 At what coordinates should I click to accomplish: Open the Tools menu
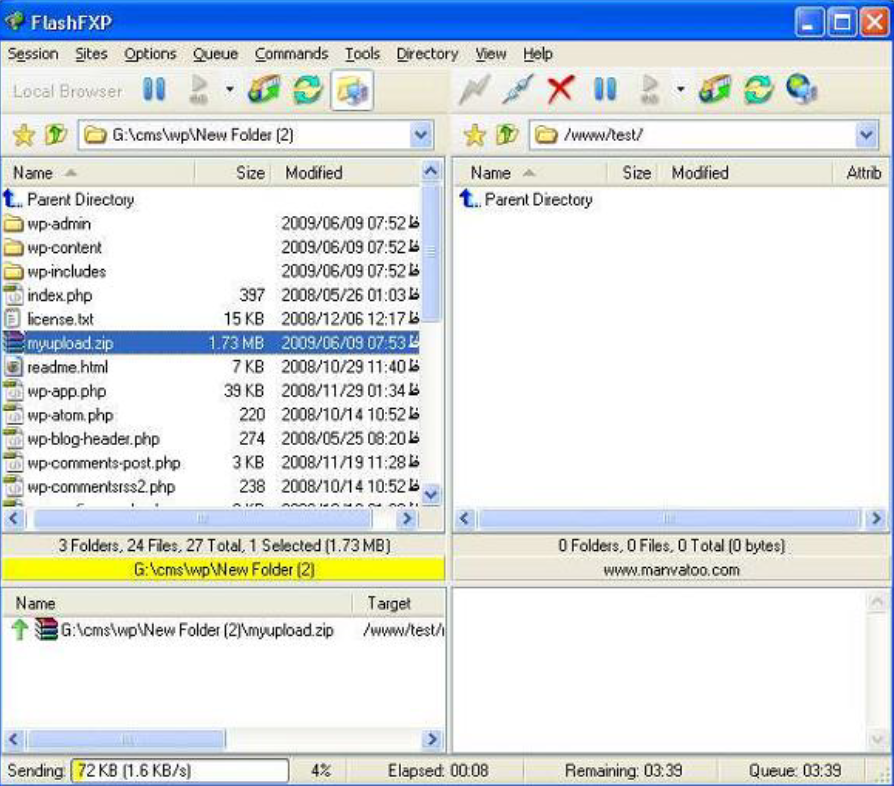click(x=362, y=54)
